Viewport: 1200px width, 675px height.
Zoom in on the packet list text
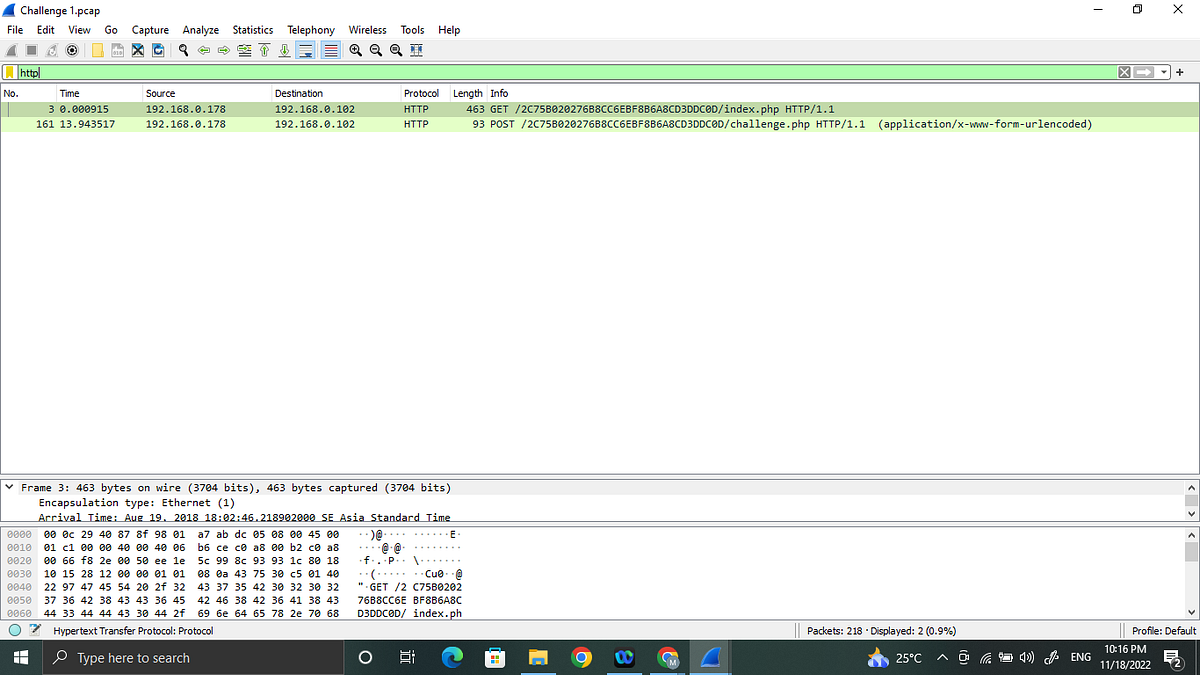point(355,50)
